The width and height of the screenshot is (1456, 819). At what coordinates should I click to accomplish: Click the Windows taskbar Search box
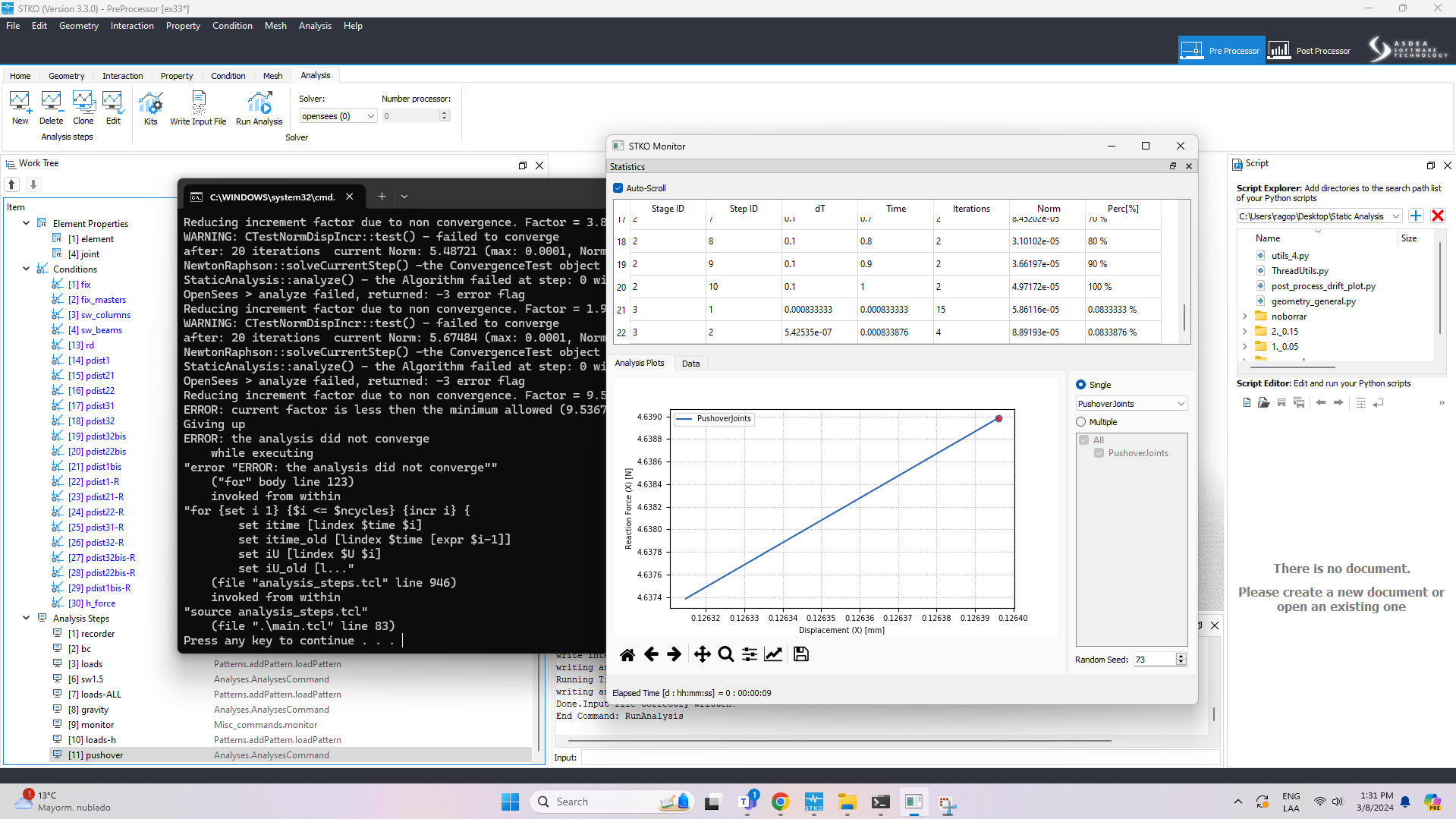(x=613, y=802)
